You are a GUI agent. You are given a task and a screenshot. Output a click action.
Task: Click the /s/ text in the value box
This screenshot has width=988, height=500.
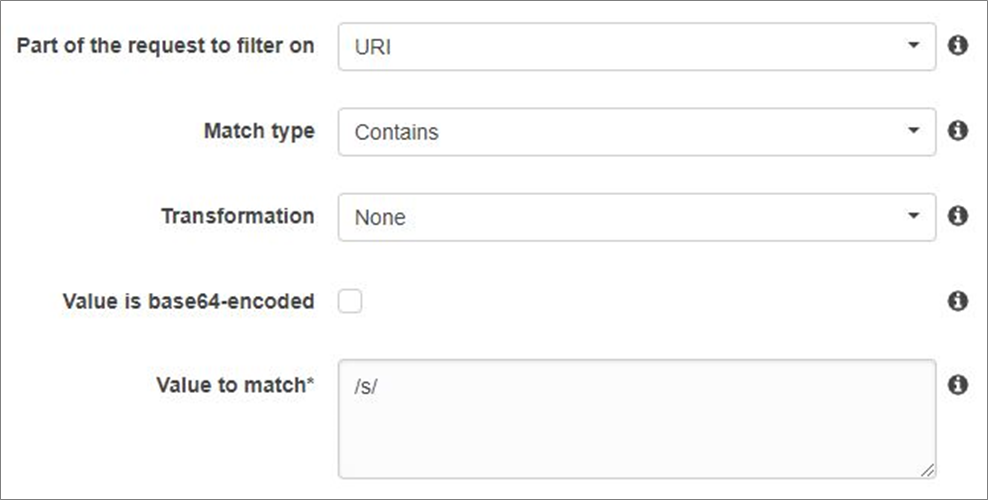click(x=366, y=387)
